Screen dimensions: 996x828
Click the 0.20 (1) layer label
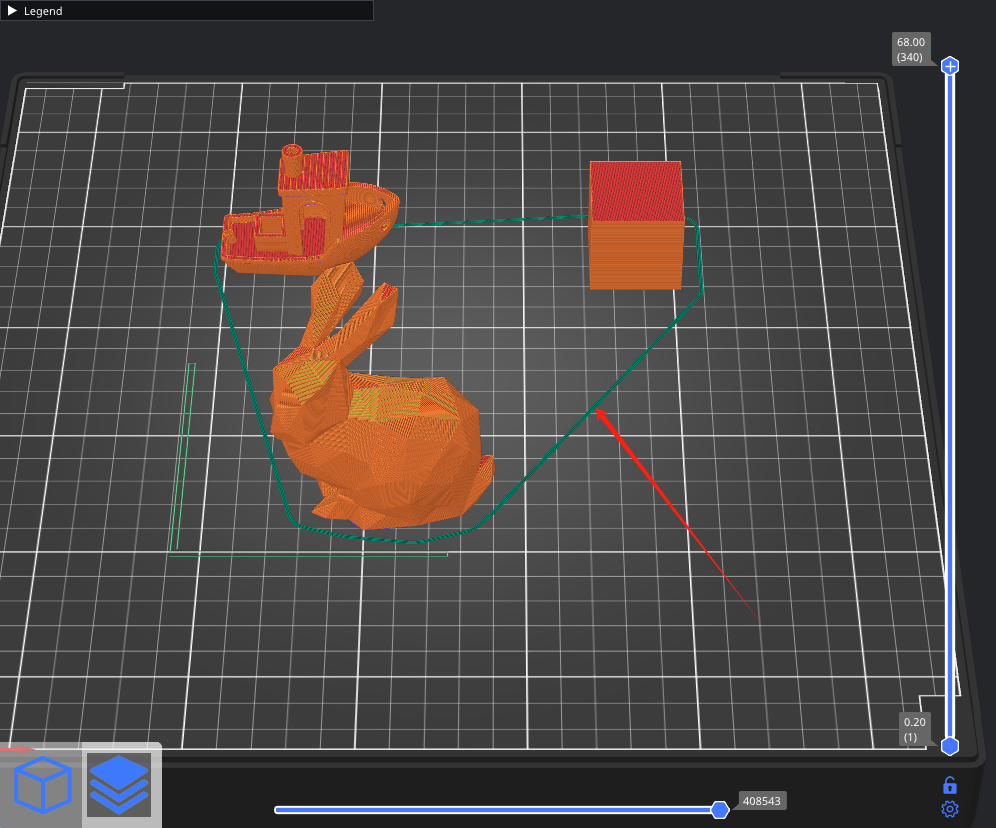(x=915, y=729)
